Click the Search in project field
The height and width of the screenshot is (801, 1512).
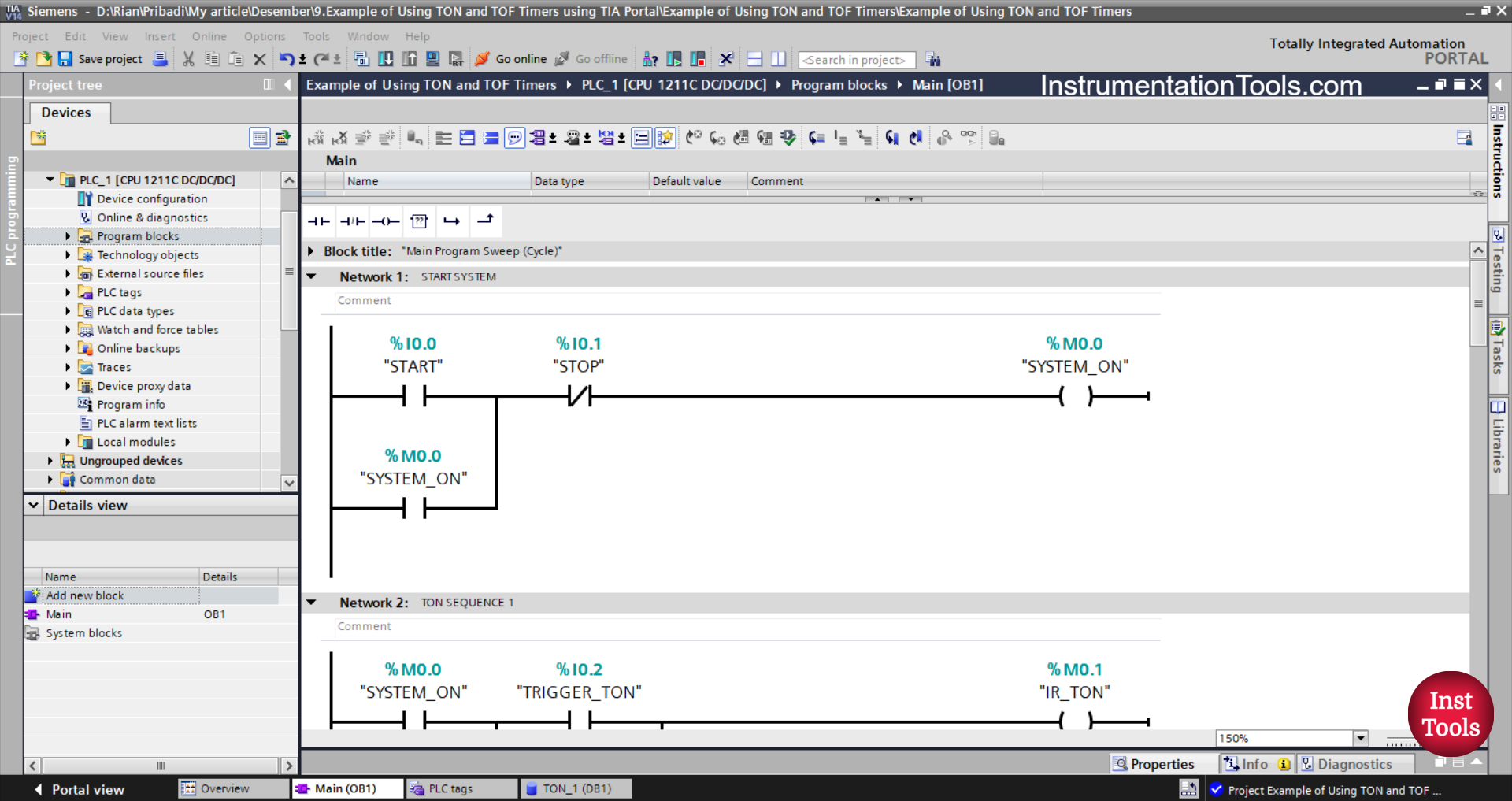[x=856, y=59]
